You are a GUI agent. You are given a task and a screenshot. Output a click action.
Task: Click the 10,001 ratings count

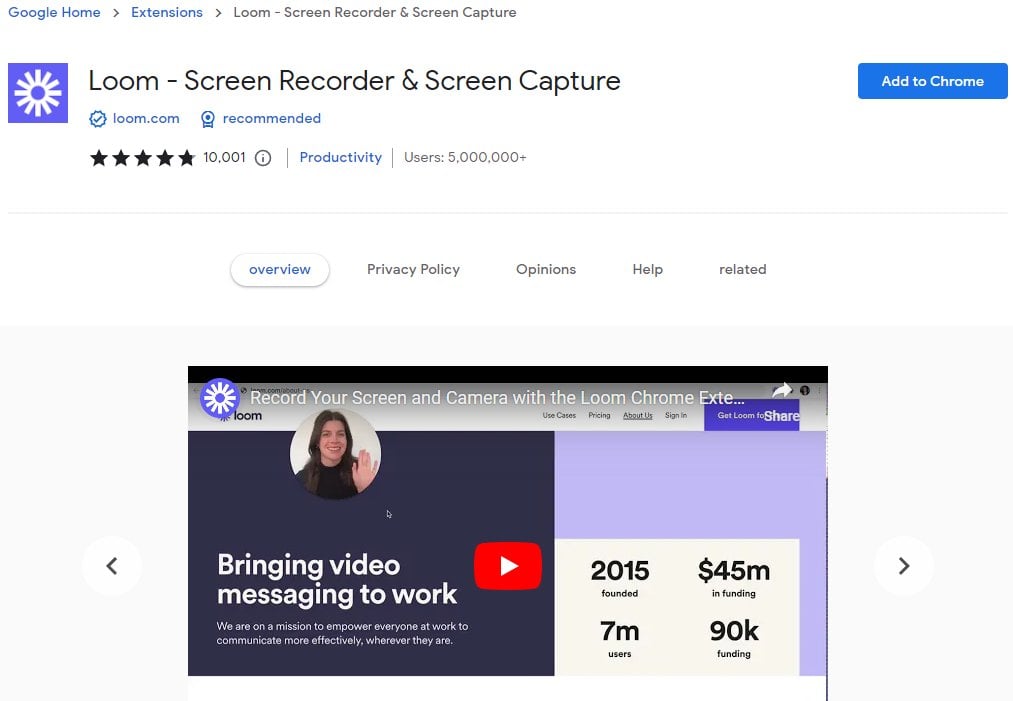[x=224, y=158]
